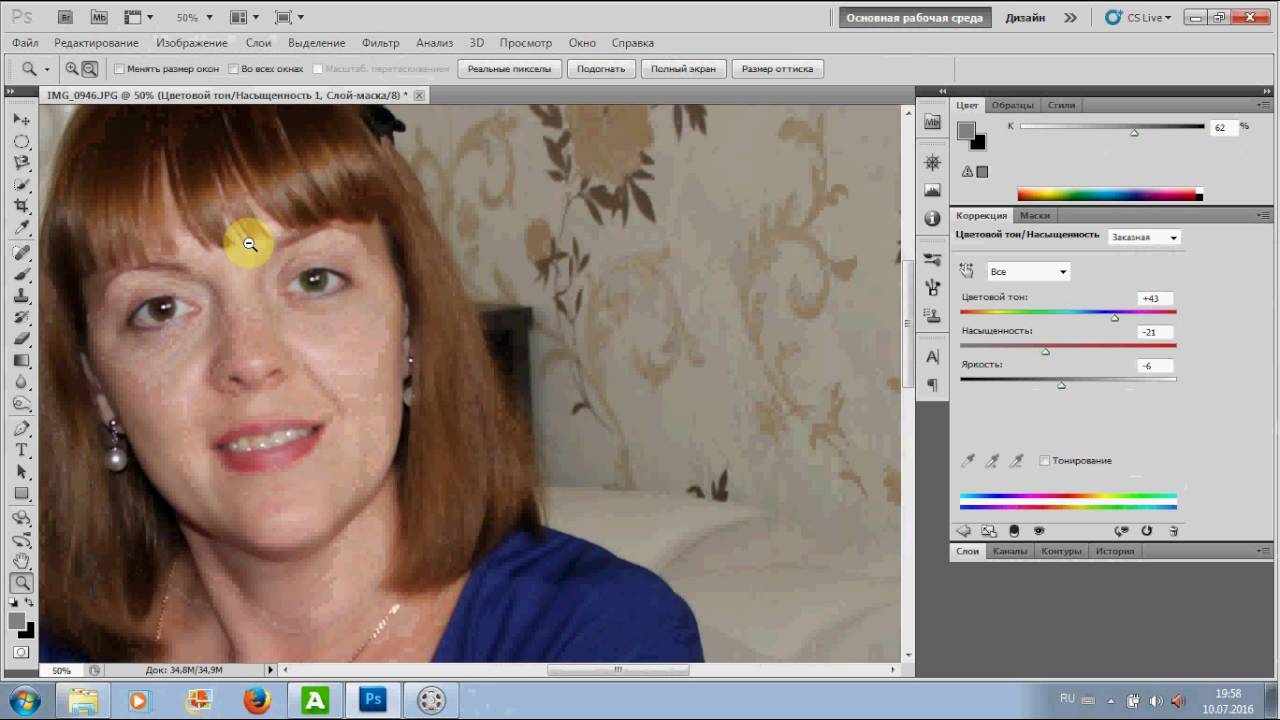This screenshot has height=720, width=1280.
Task: Toggle Quick Mask mode
Action: pos(21,652)
